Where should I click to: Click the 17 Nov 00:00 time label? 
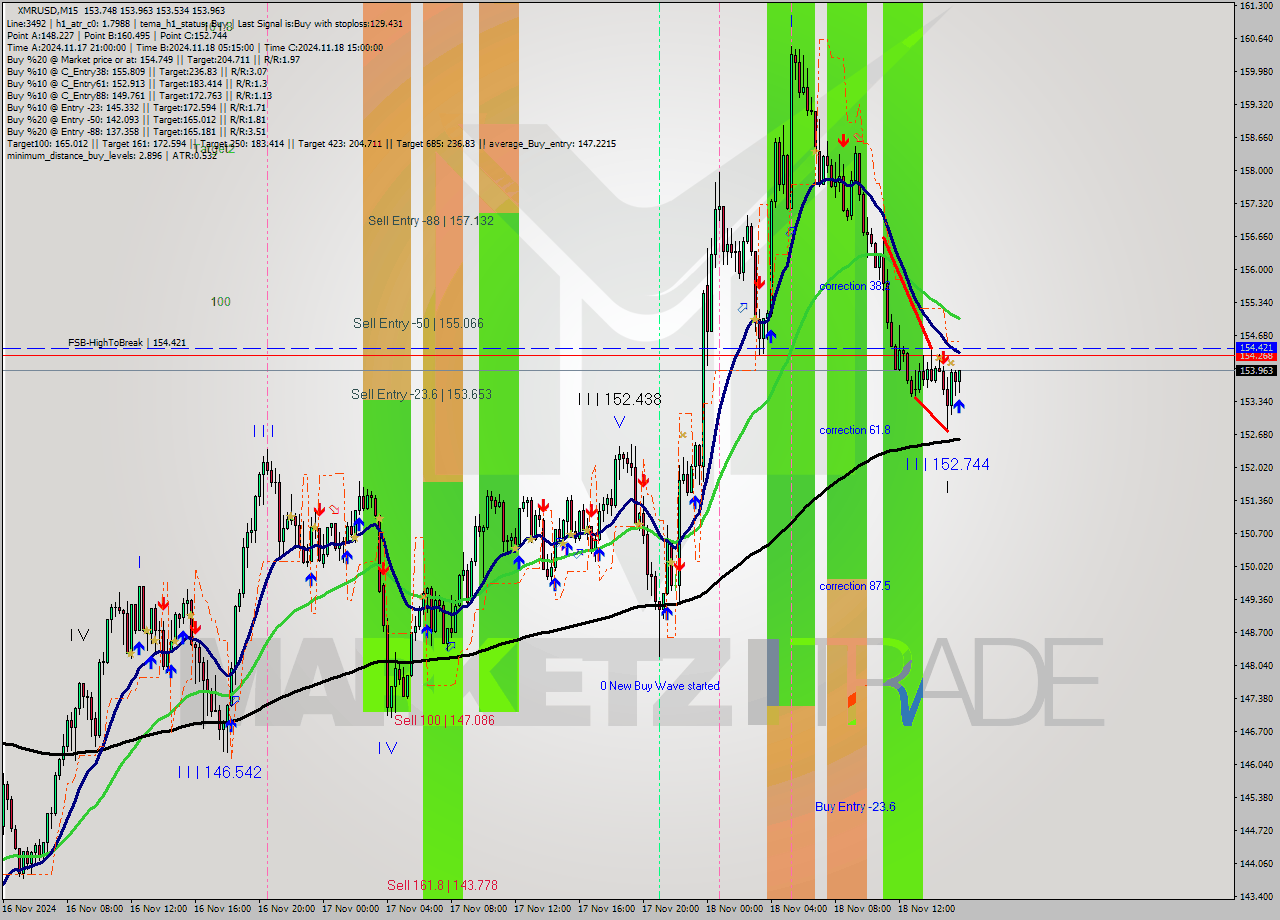350,909
